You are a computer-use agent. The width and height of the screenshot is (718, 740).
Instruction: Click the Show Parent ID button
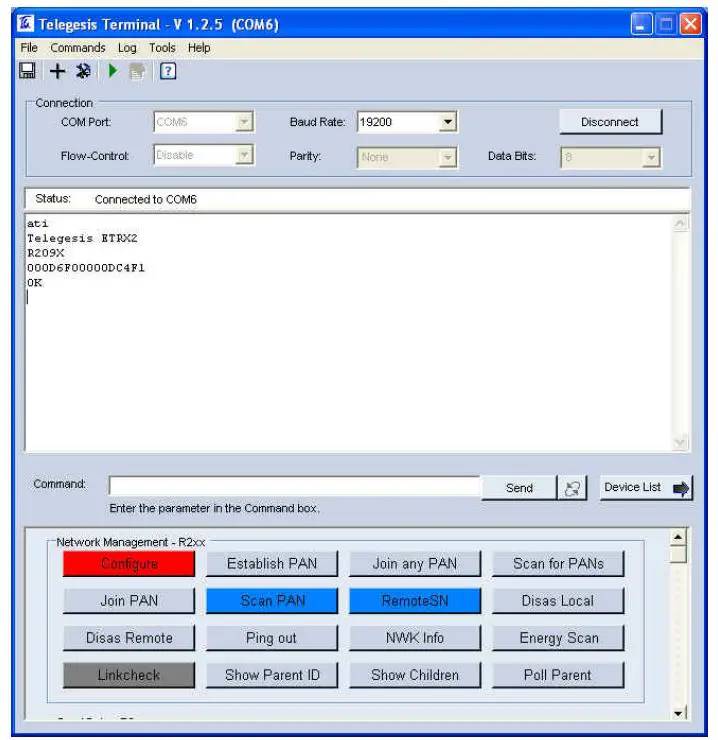tap(272, 675)
